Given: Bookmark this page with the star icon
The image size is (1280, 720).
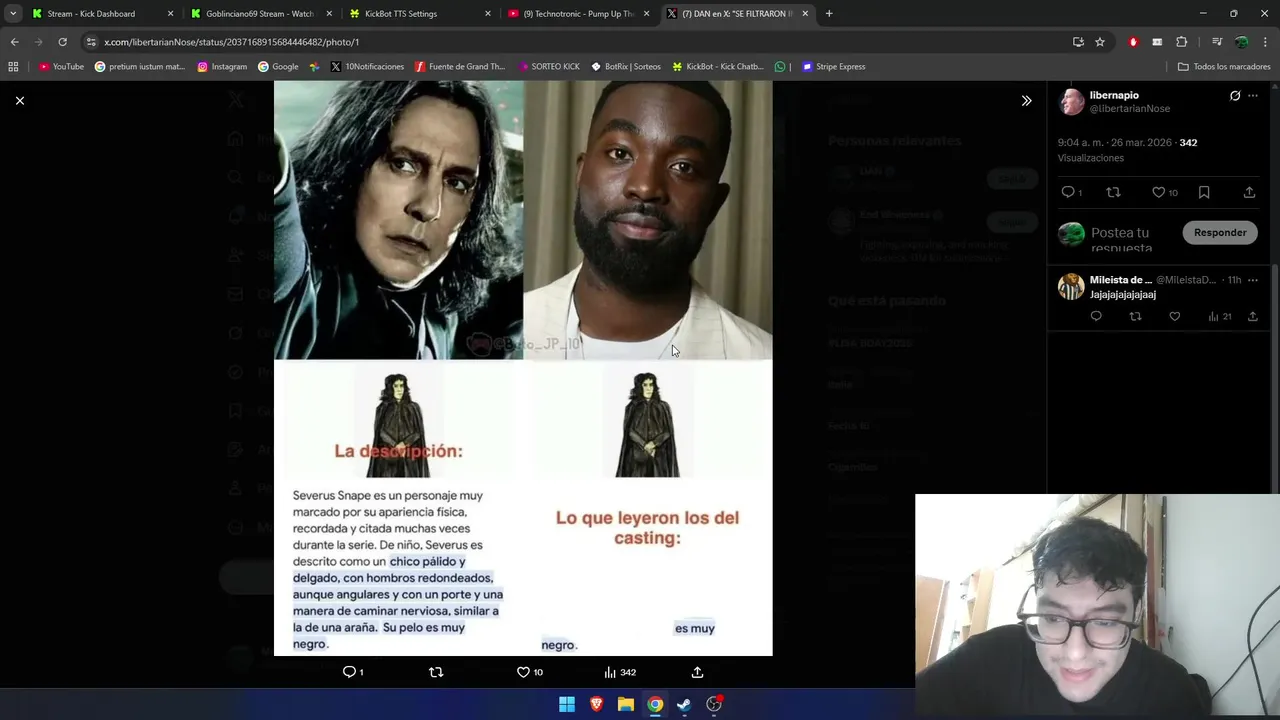Looking at the screenshot, I should click(x=1100, y=42).
